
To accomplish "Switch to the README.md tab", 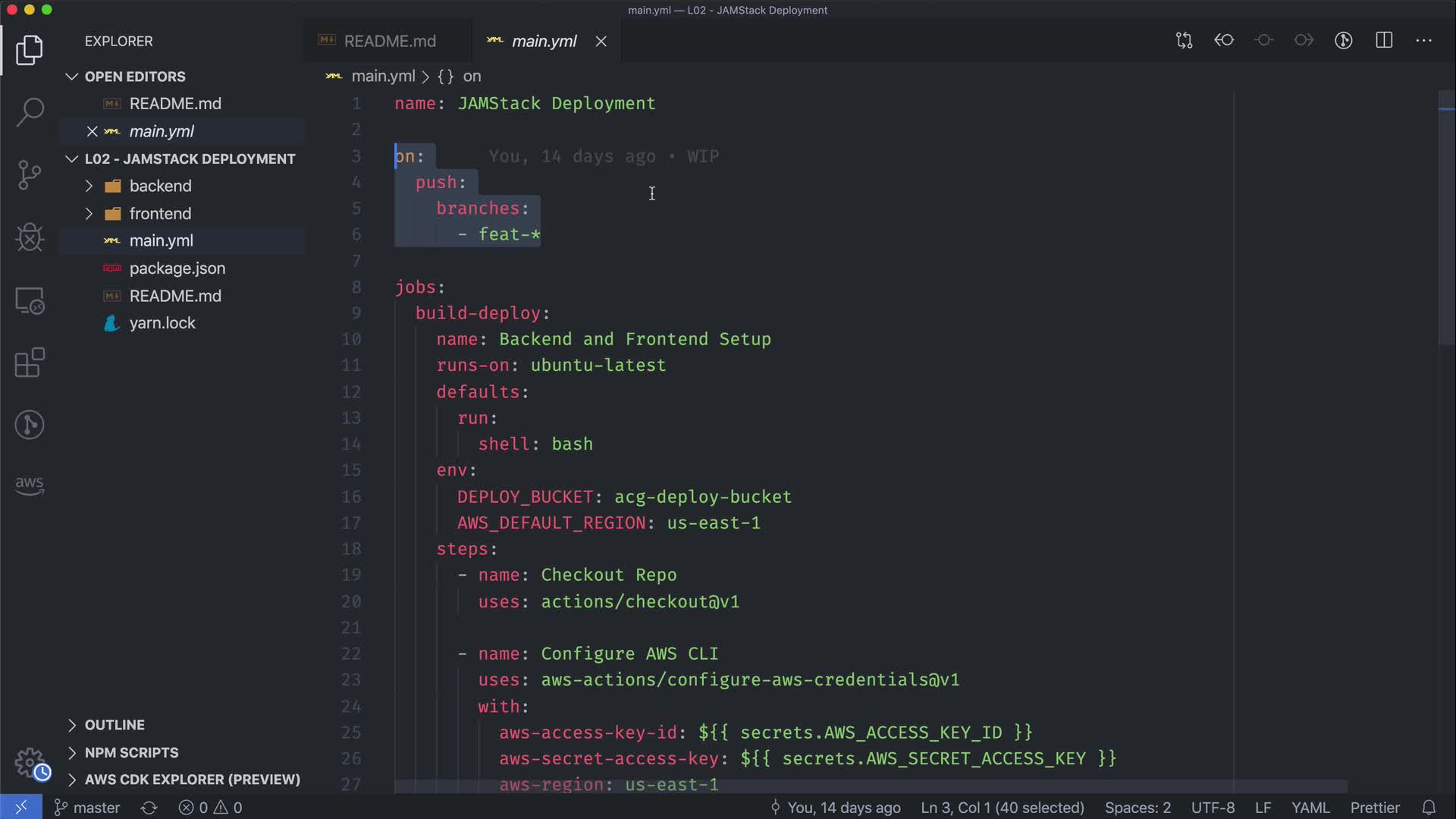I will pyautogui.click(x=389, y=41).
